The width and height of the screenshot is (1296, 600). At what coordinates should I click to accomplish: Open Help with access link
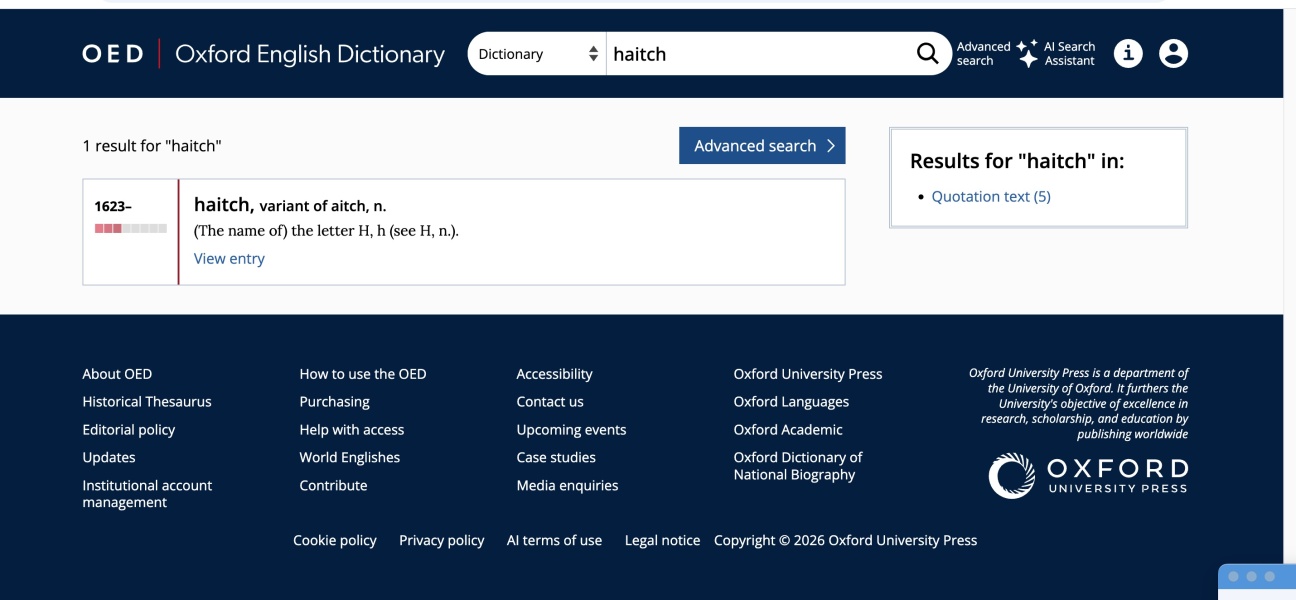[352, 430]
